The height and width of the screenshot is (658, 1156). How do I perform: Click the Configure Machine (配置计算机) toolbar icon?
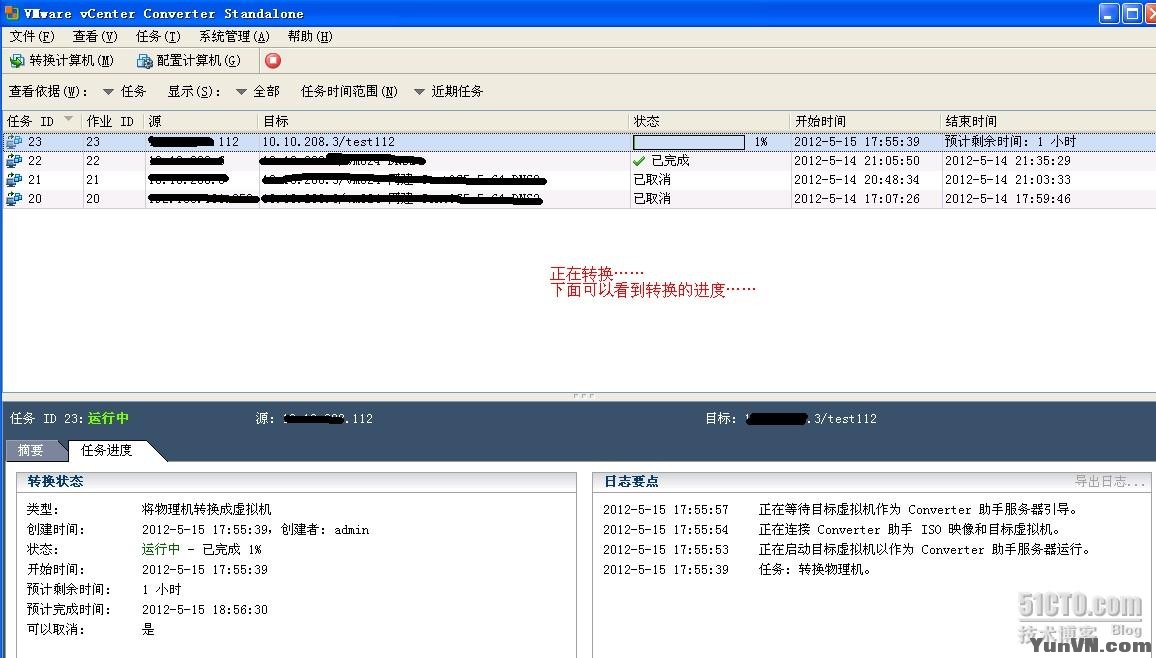[x=144, y=60]
